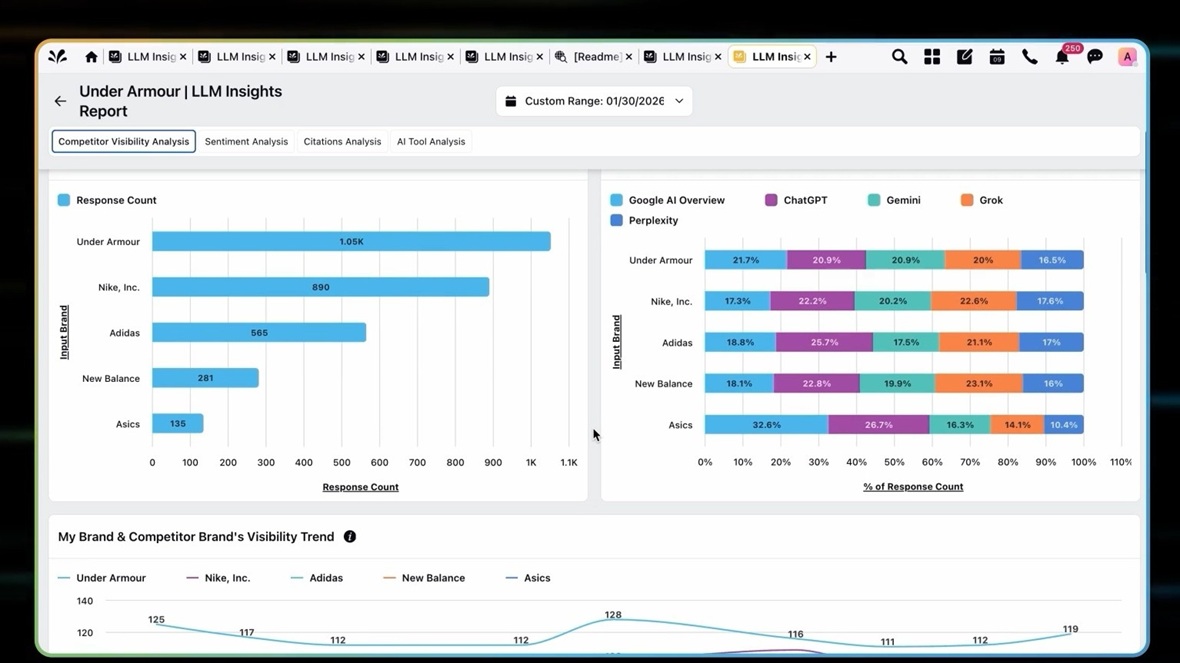Click the phone call icon
Viewport: 1180px width, 663px height.
tap(1029, 56)
